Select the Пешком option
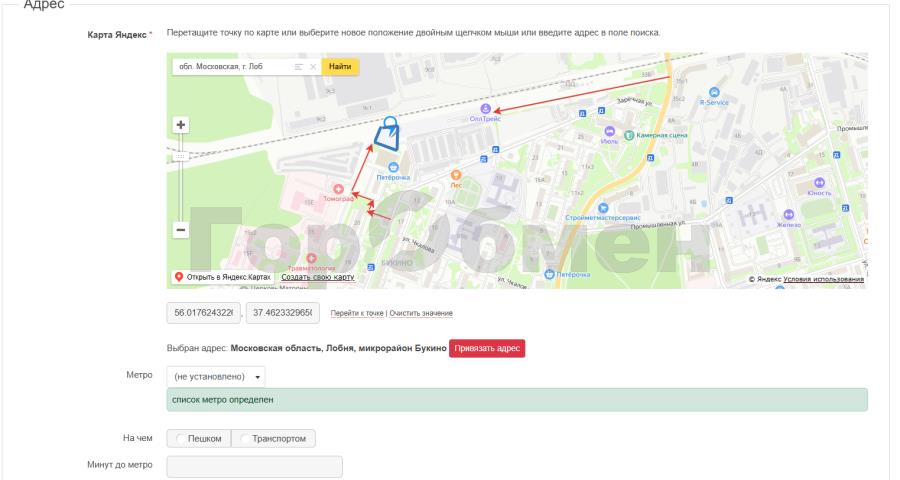Viewport: 900px width, 480px height. click(199, 439)
